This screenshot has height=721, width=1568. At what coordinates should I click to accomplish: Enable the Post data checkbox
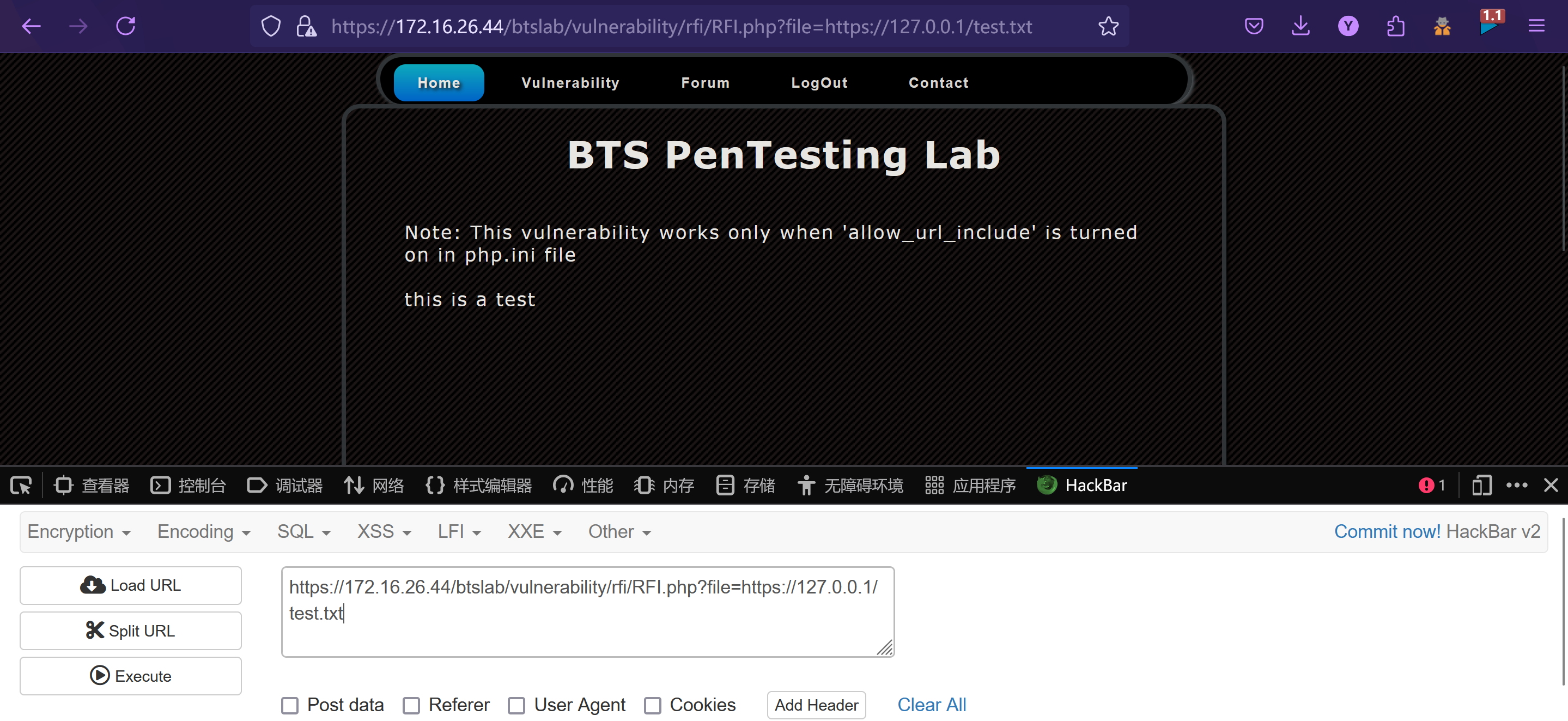(x=290, y=706)
